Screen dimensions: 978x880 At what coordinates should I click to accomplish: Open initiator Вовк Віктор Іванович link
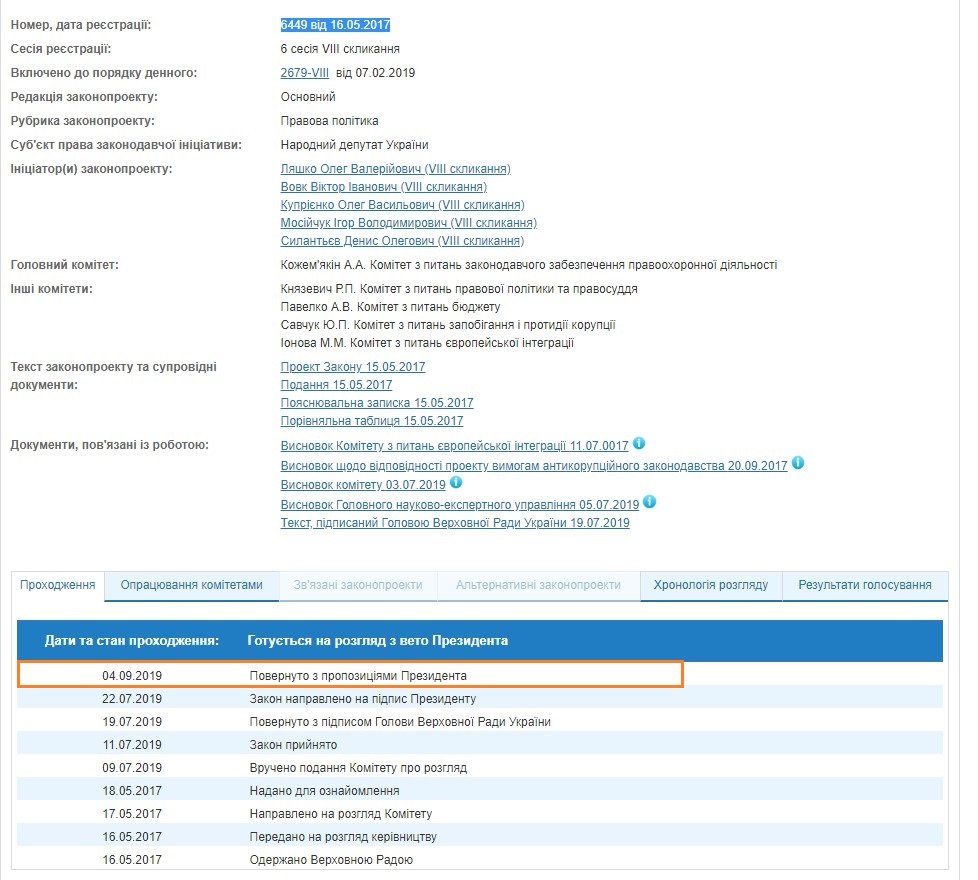coord(383,187)
